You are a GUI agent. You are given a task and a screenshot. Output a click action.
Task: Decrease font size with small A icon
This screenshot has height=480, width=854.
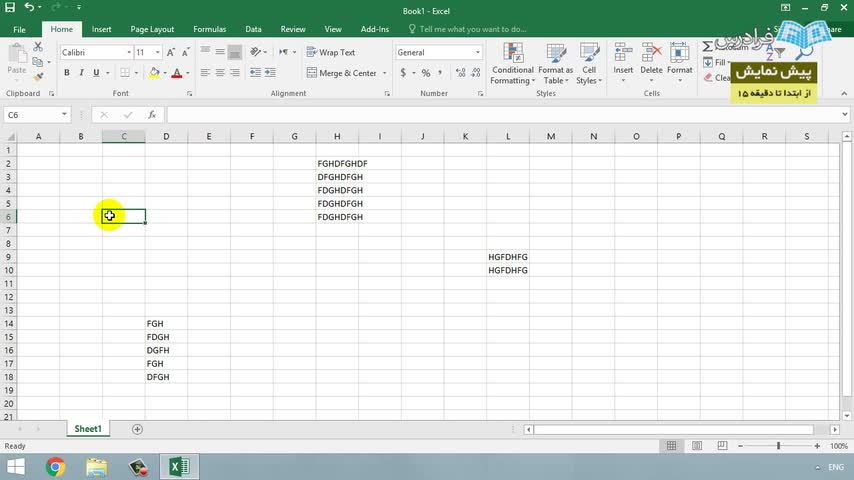pyautogui.click(x=185, y=52)
